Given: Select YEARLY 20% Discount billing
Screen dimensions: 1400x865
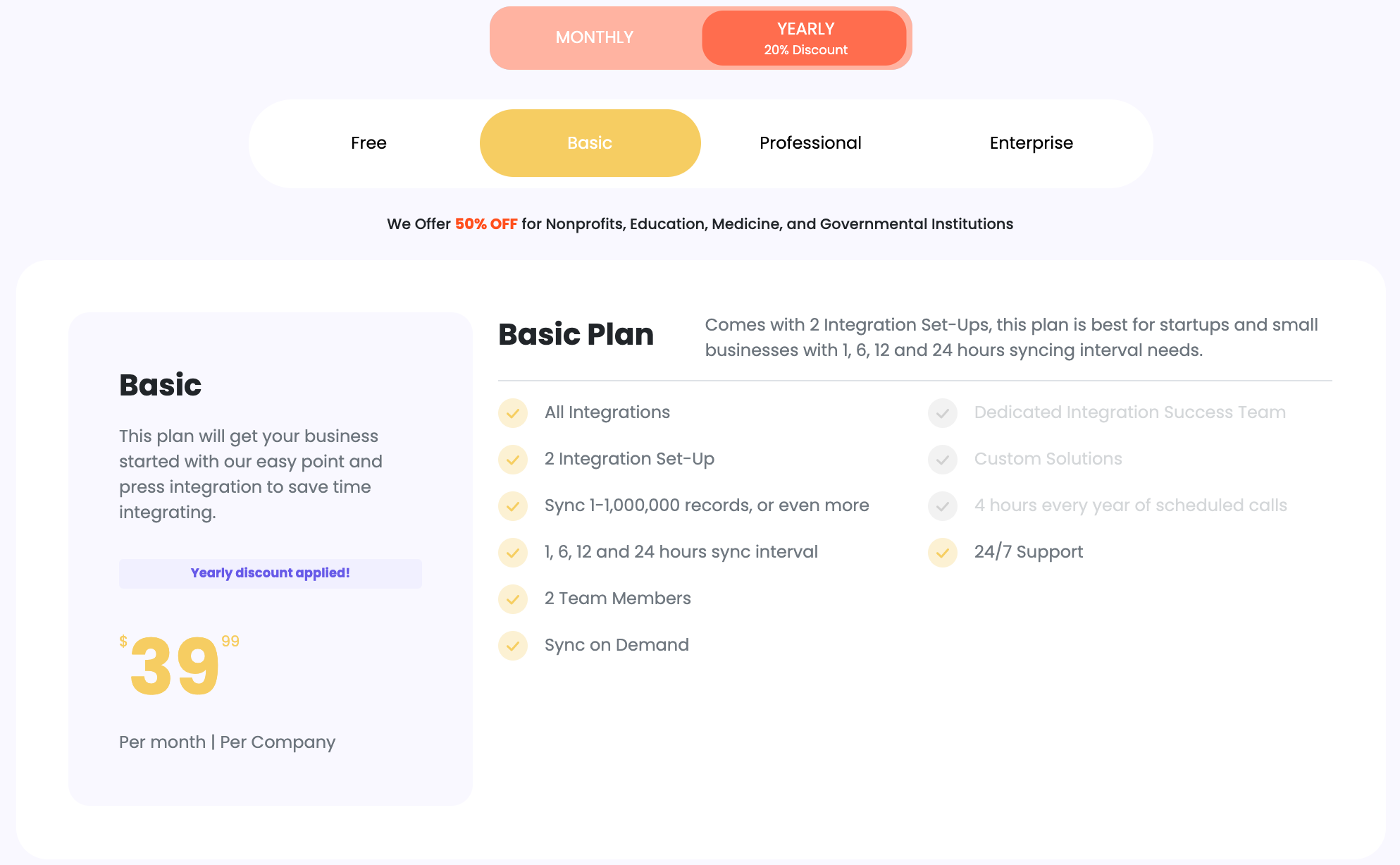Looking at the screenshot, I should [x=805, y=38].
